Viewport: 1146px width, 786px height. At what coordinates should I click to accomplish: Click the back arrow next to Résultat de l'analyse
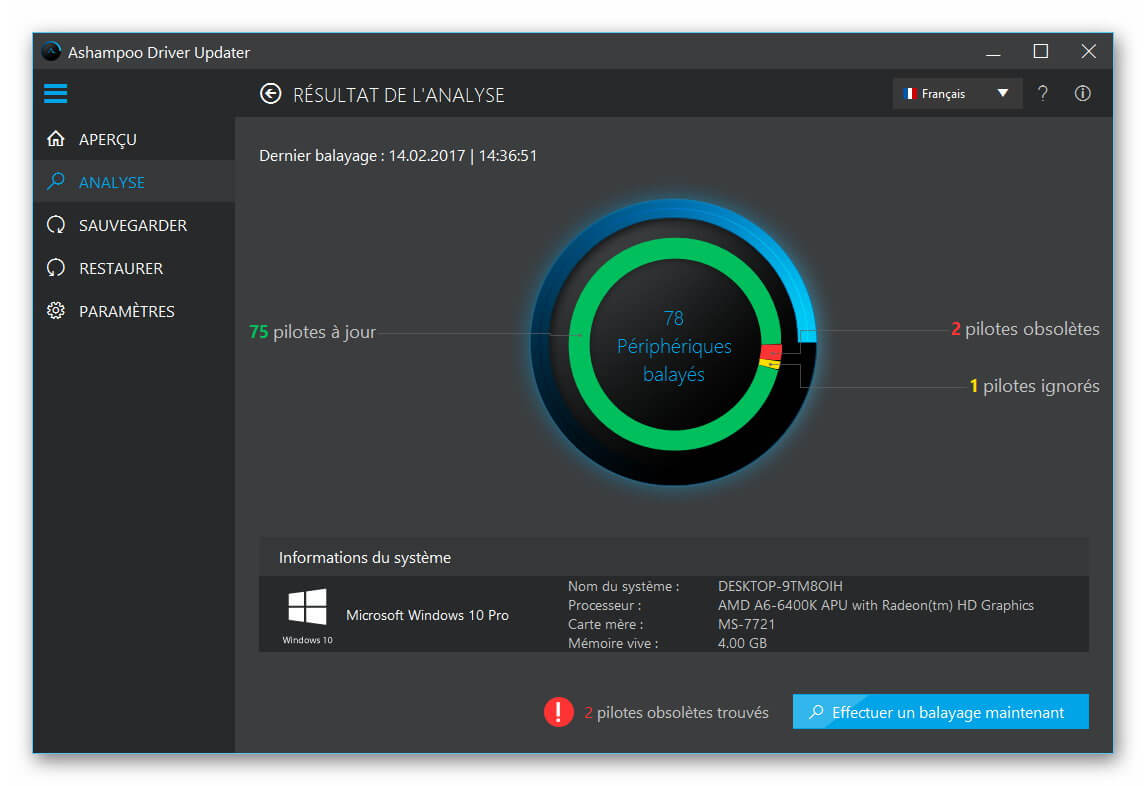click(270, 94)
